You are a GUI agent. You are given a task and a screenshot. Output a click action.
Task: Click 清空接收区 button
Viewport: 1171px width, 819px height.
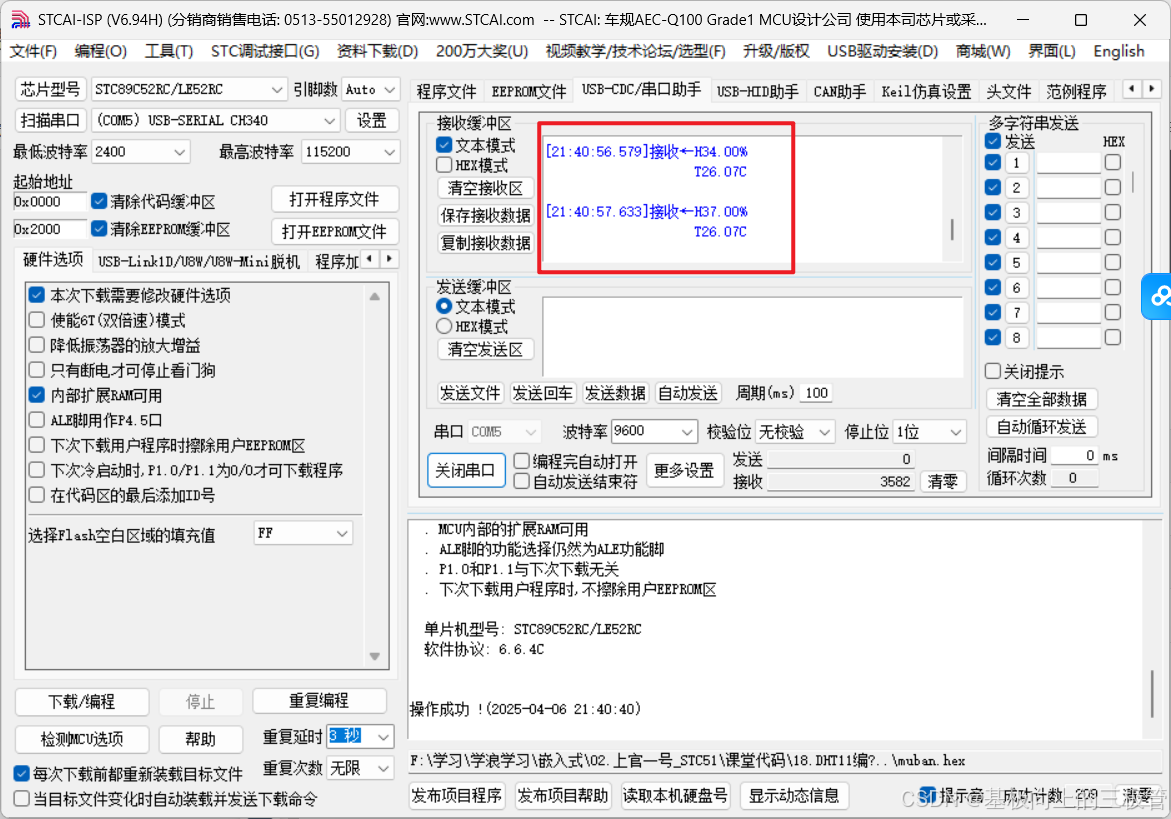tap(485, 187)
